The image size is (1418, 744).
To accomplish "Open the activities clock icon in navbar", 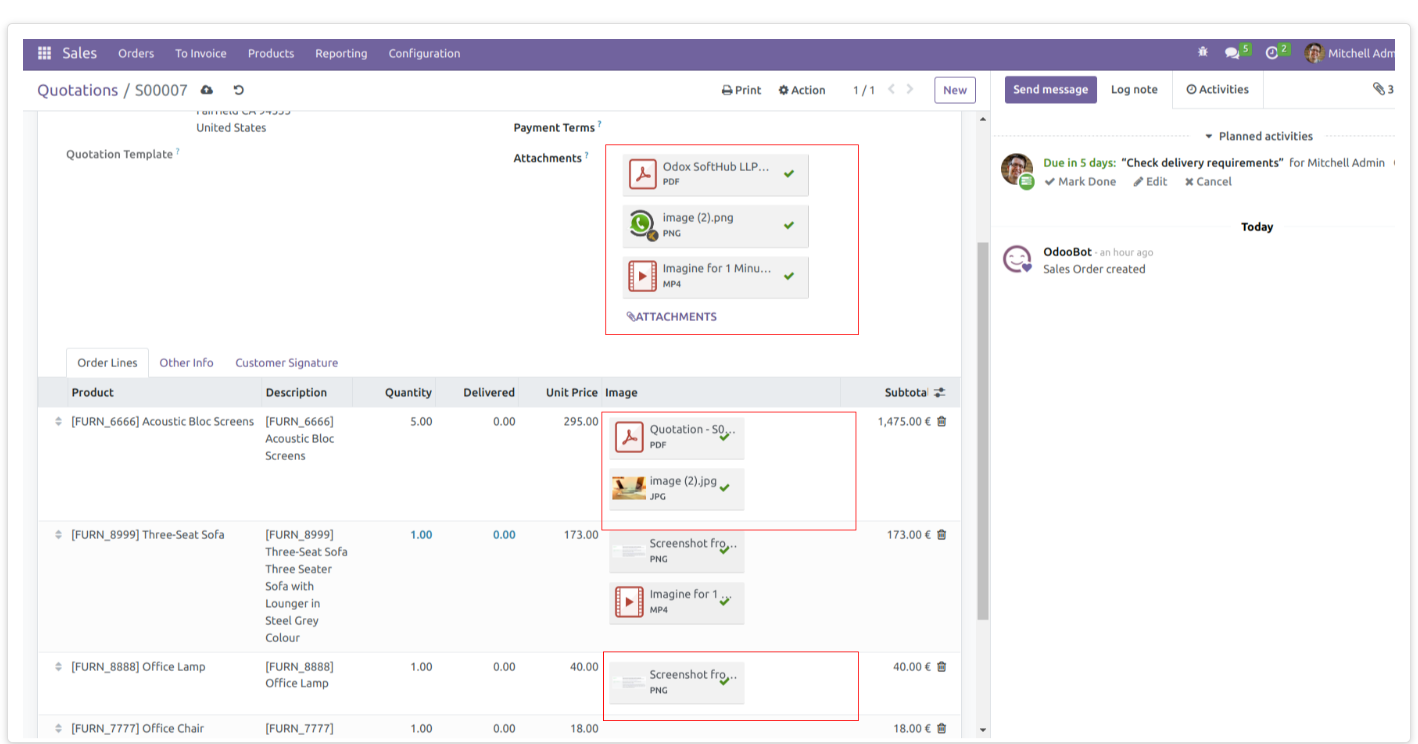I will point(1272,53).
